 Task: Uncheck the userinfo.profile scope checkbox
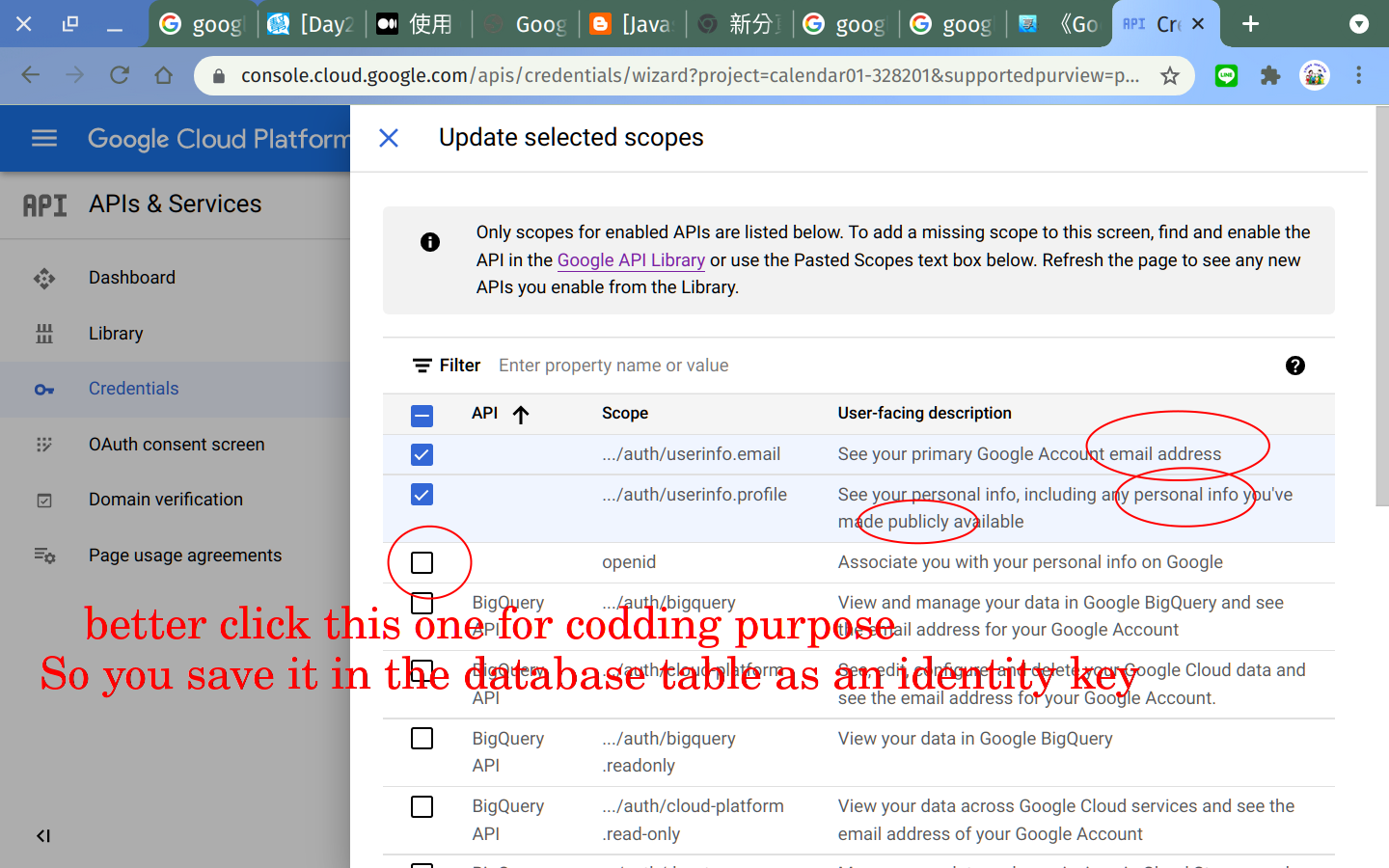(x=422, y=495)
